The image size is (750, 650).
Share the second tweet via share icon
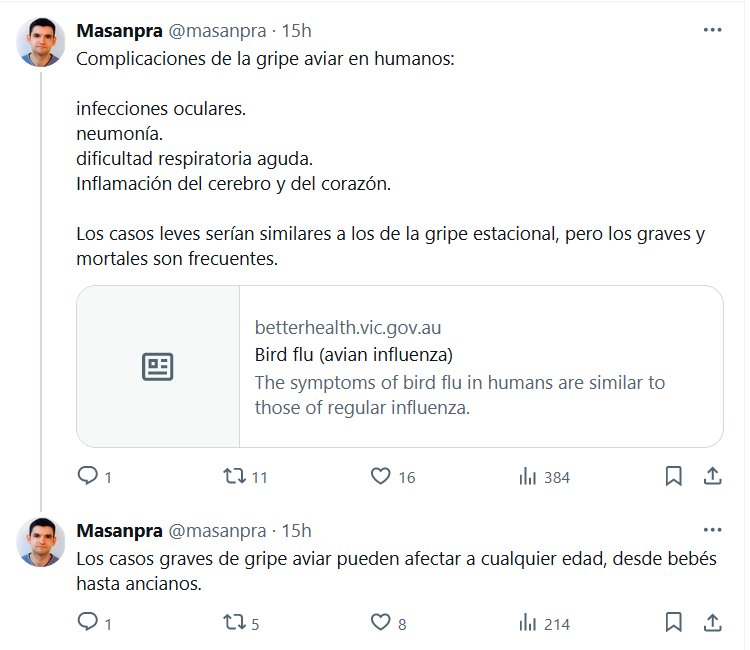tap(713, 623)
